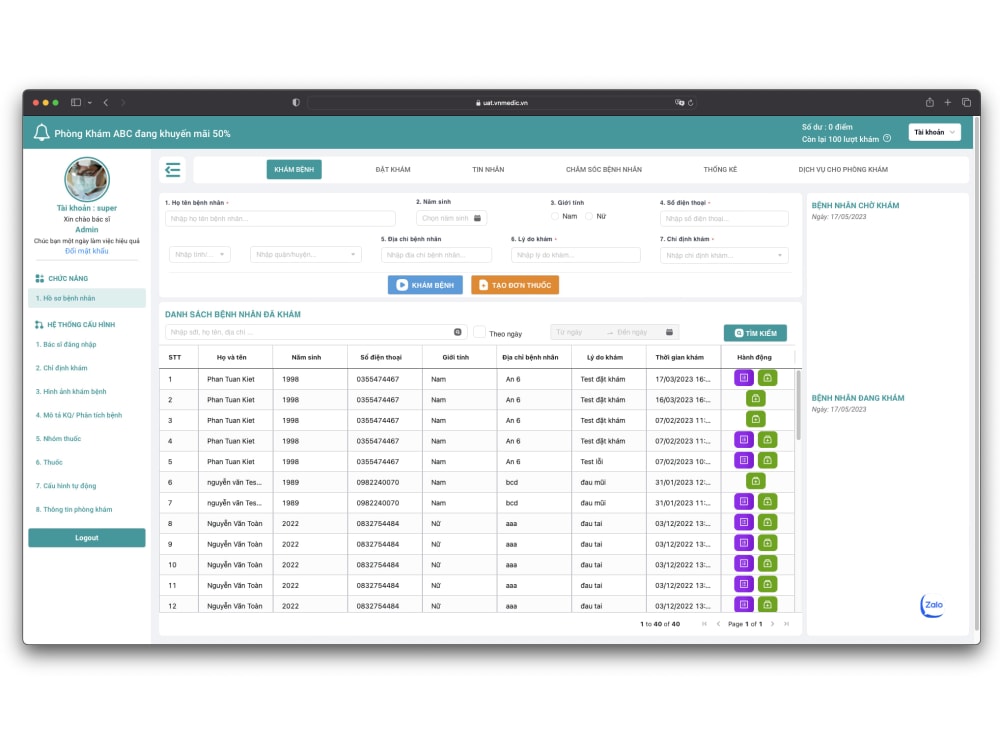
Task: Switch to the ĐẶT KHÁM tab
Action: coord(393,170)
